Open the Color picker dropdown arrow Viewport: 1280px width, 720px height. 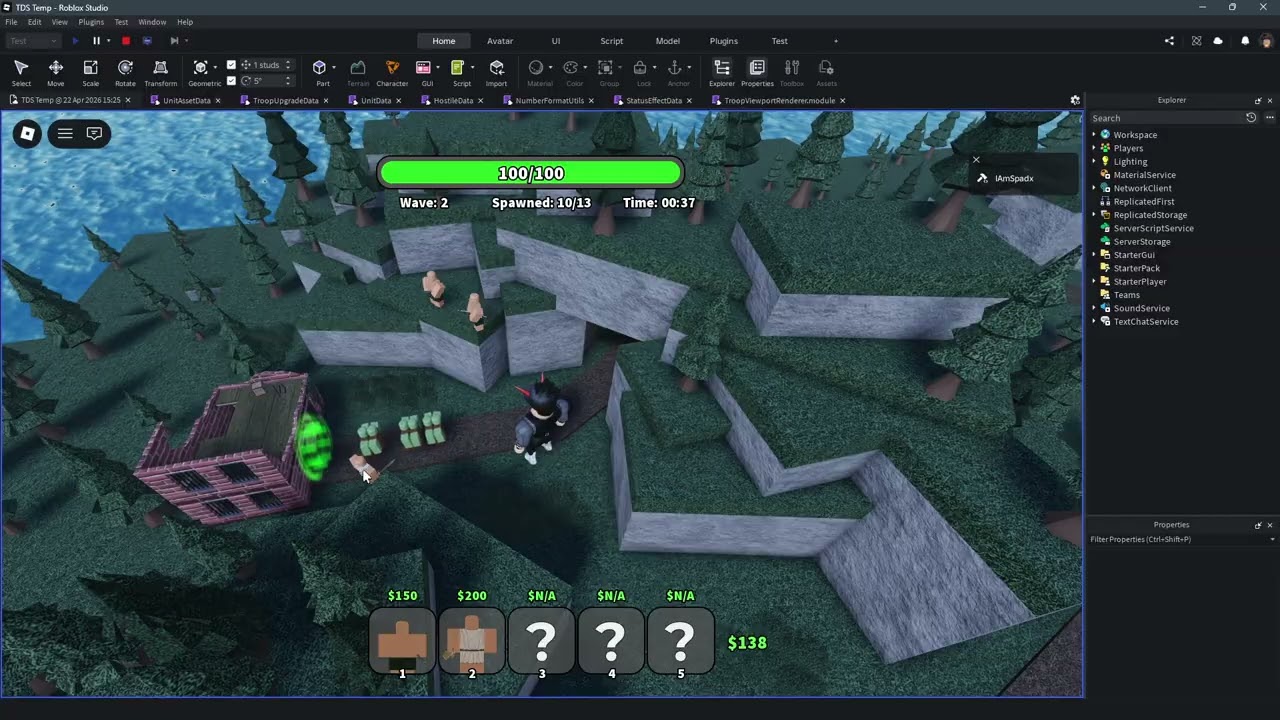pos(585,68)
